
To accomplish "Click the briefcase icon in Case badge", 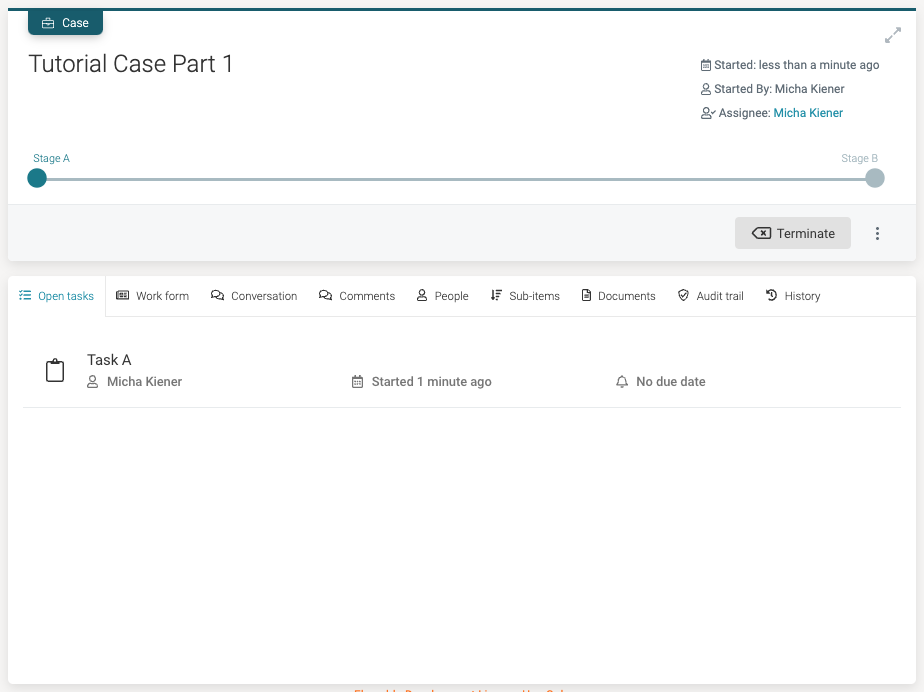I will click(48, 23).
